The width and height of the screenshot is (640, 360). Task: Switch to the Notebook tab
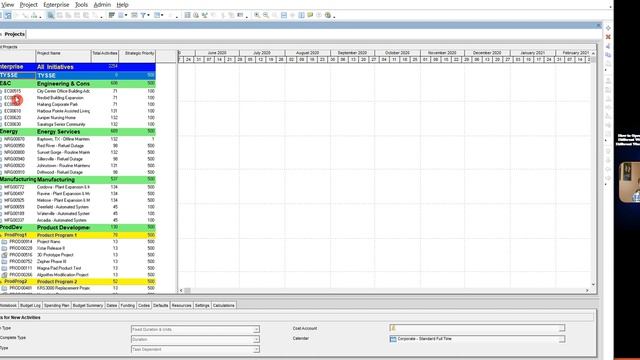(8, 305)
